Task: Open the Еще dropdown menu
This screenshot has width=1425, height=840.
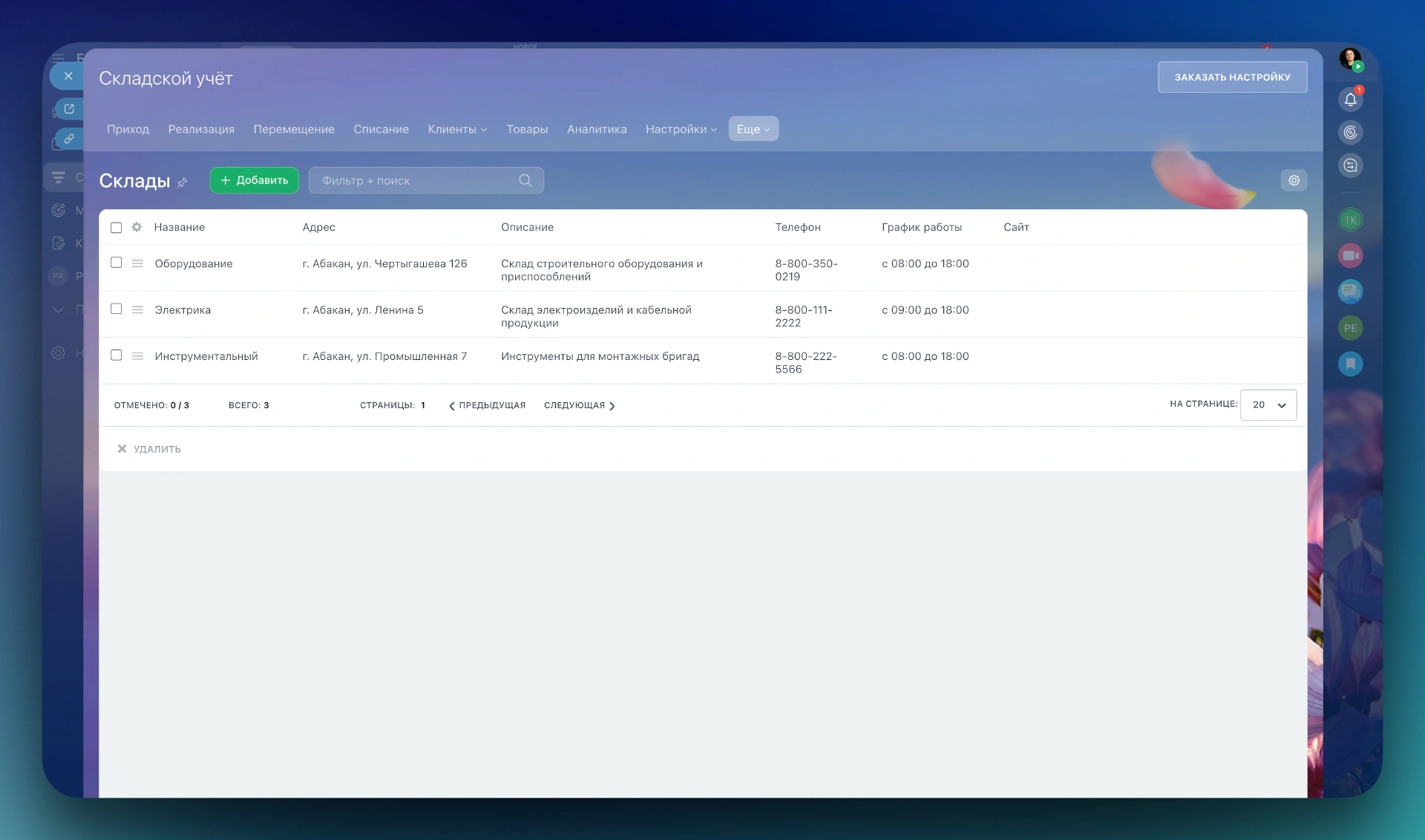Action: [x=753, y=129]
